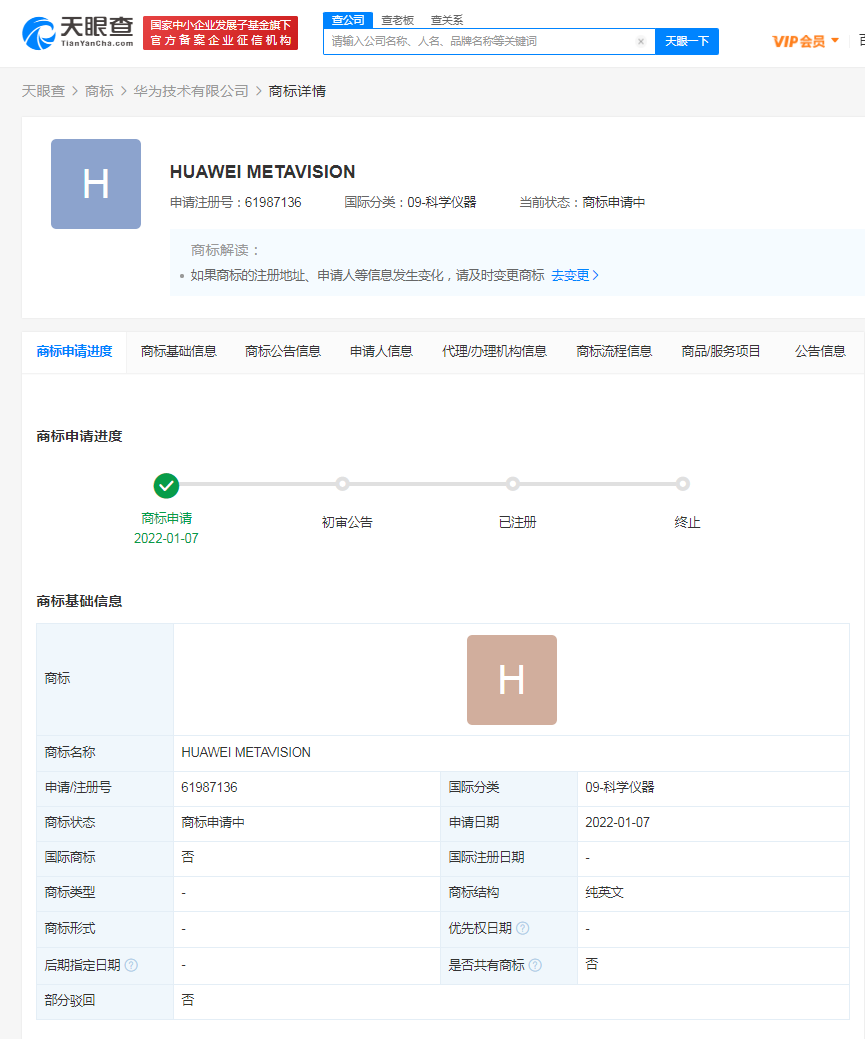
Task: Select the 公告信息 tab
Action: click(x=820, y=352)
